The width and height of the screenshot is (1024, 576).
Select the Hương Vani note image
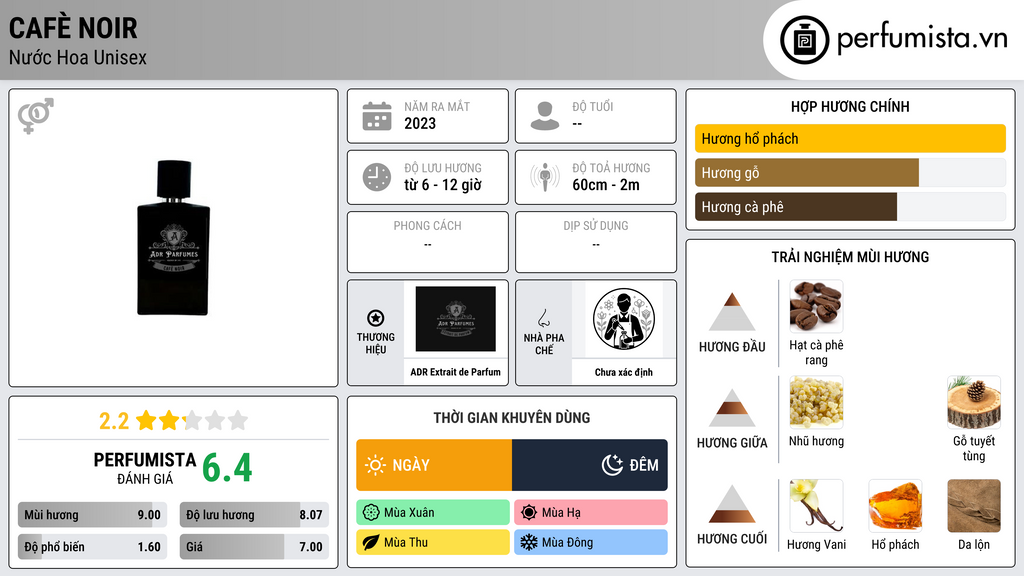tap(816, 506)
